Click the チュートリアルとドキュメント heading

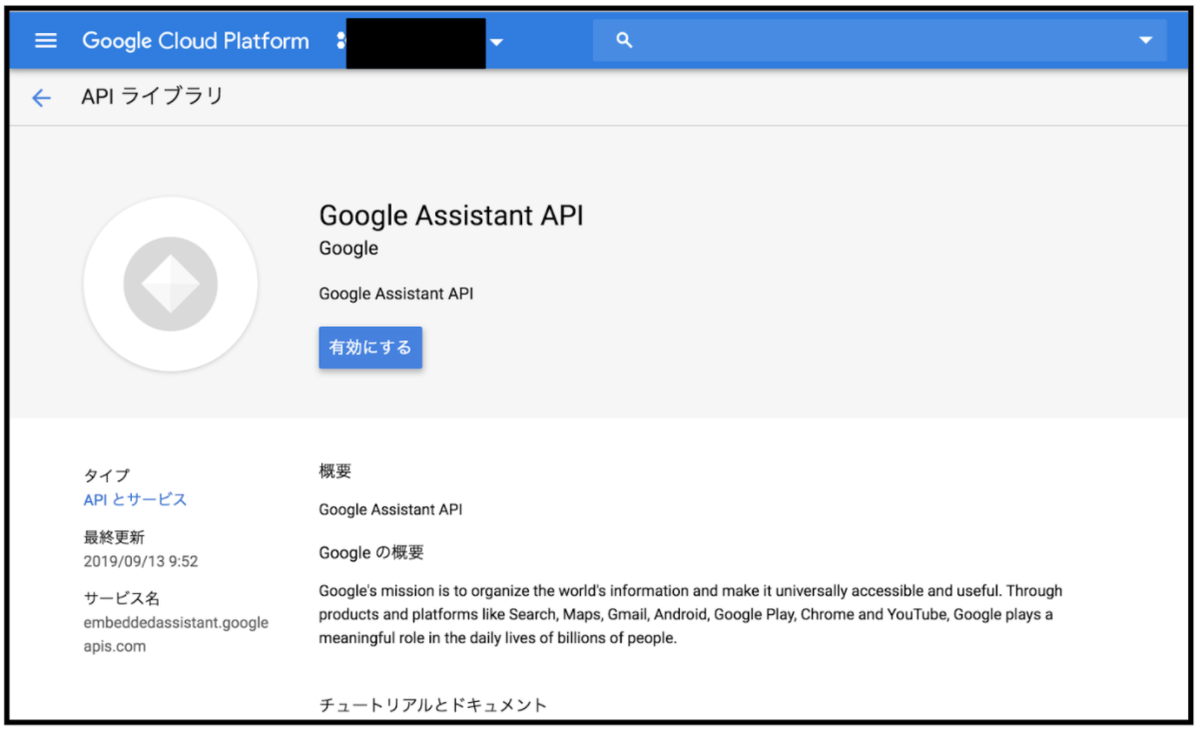click(x=433, y=705)
